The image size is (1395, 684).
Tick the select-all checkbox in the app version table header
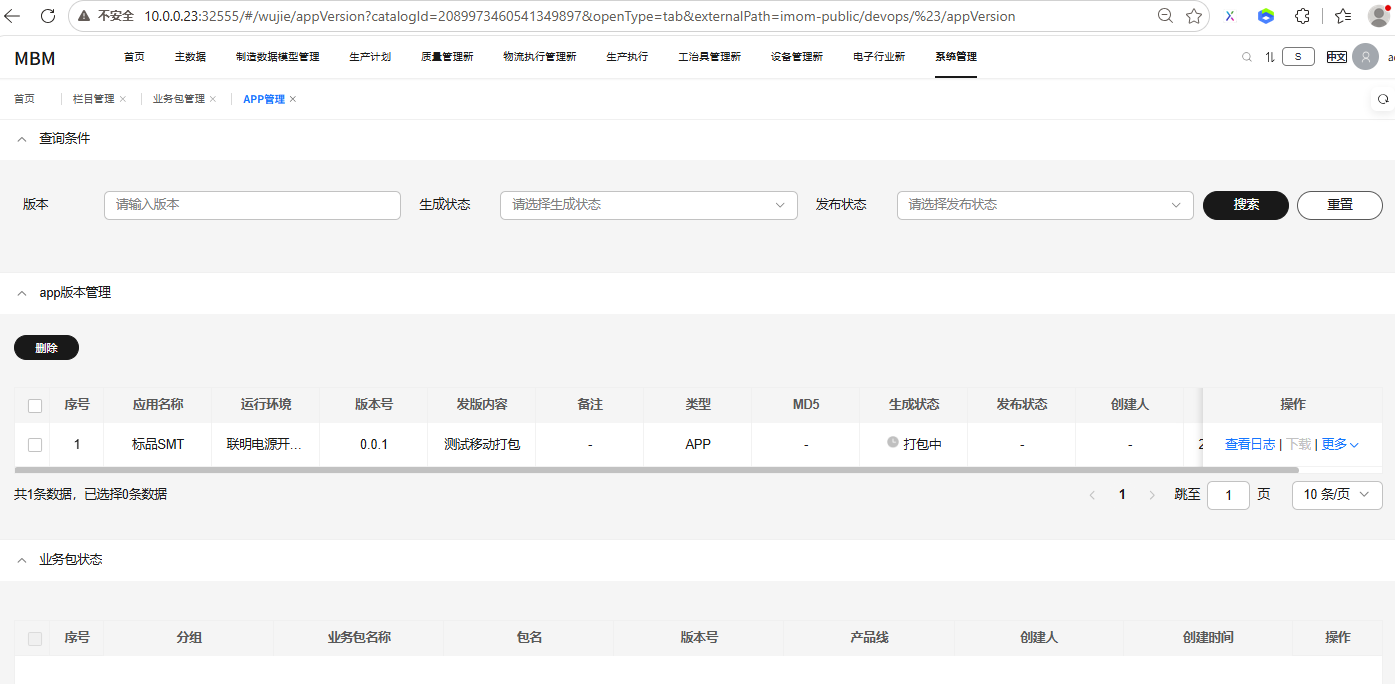click(x=35, y=405)
